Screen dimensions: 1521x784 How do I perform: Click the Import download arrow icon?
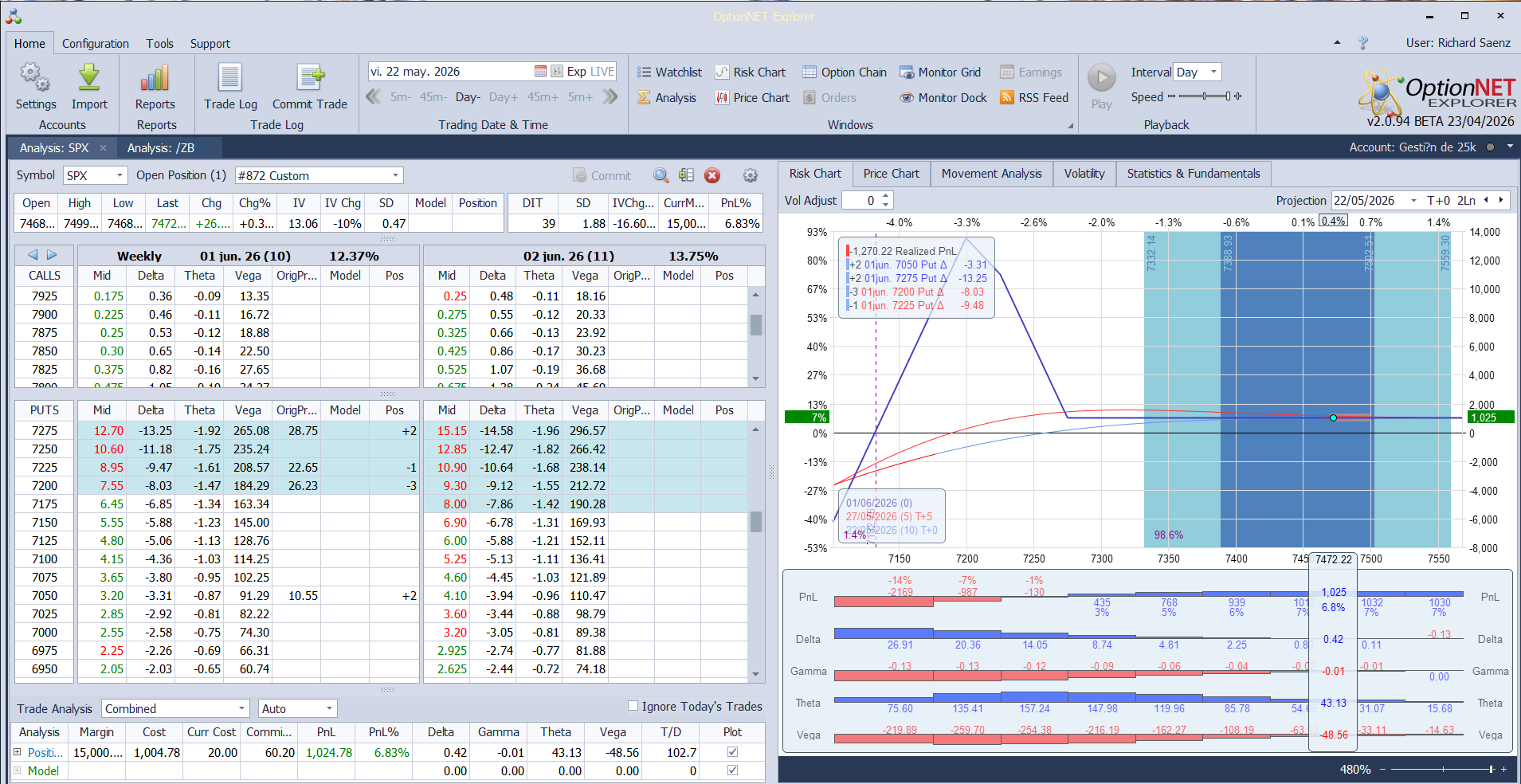click(89, 77)
